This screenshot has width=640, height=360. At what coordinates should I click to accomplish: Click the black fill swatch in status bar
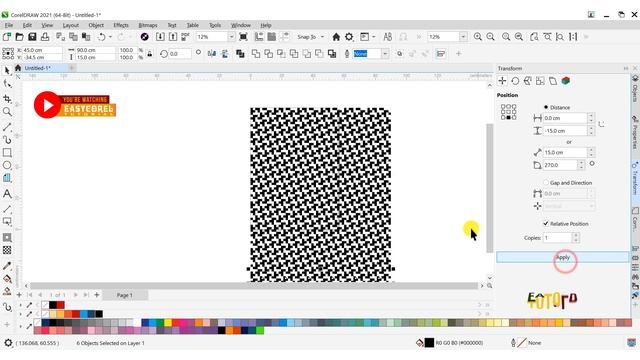tap(429, 343)
